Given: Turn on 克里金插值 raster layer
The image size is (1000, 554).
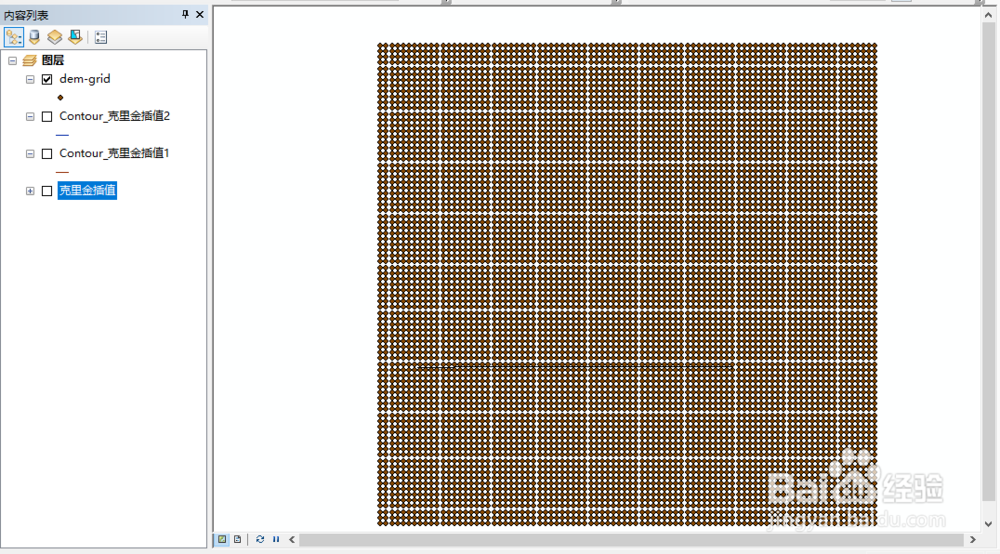Looking at the screenshot, I should (47, 191).
